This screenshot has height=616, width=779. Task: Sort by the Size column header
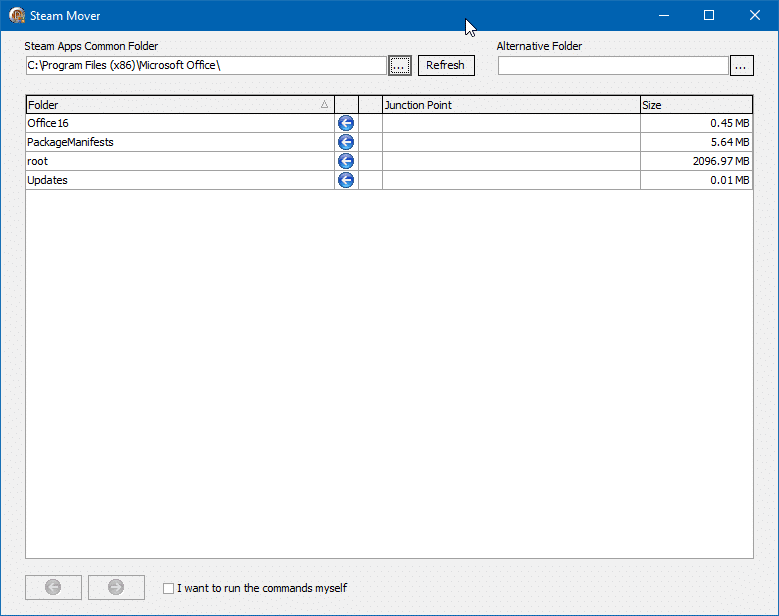click(695, 105)
